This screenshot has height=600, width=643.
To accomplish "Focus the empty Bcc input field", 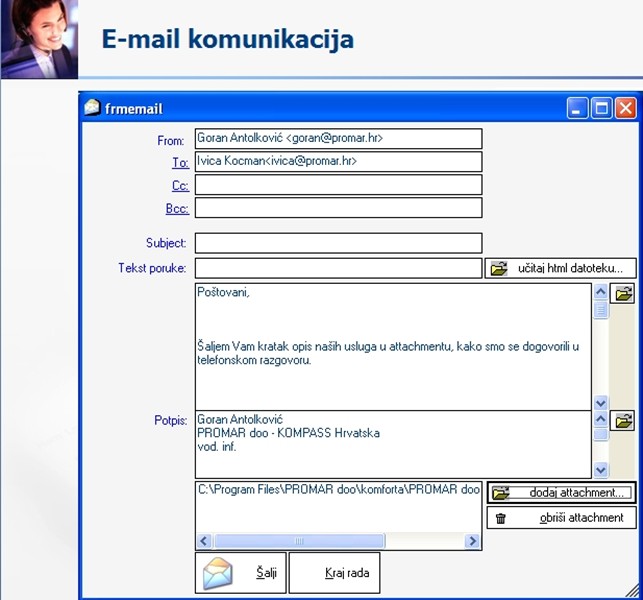I will click(338, 208).
